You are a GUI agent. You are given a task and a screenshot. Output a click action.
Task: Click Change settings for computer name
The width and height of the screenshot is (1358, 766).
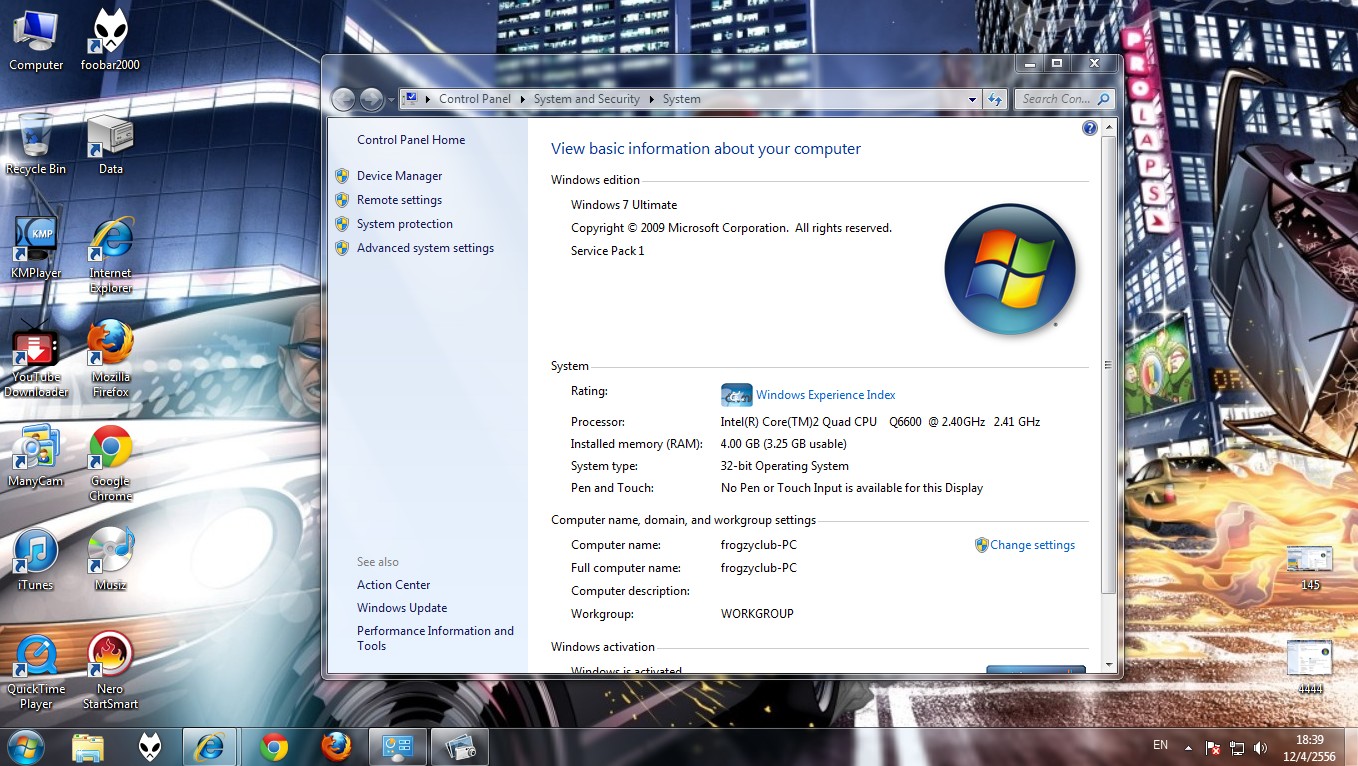[x=1033, y=545]
